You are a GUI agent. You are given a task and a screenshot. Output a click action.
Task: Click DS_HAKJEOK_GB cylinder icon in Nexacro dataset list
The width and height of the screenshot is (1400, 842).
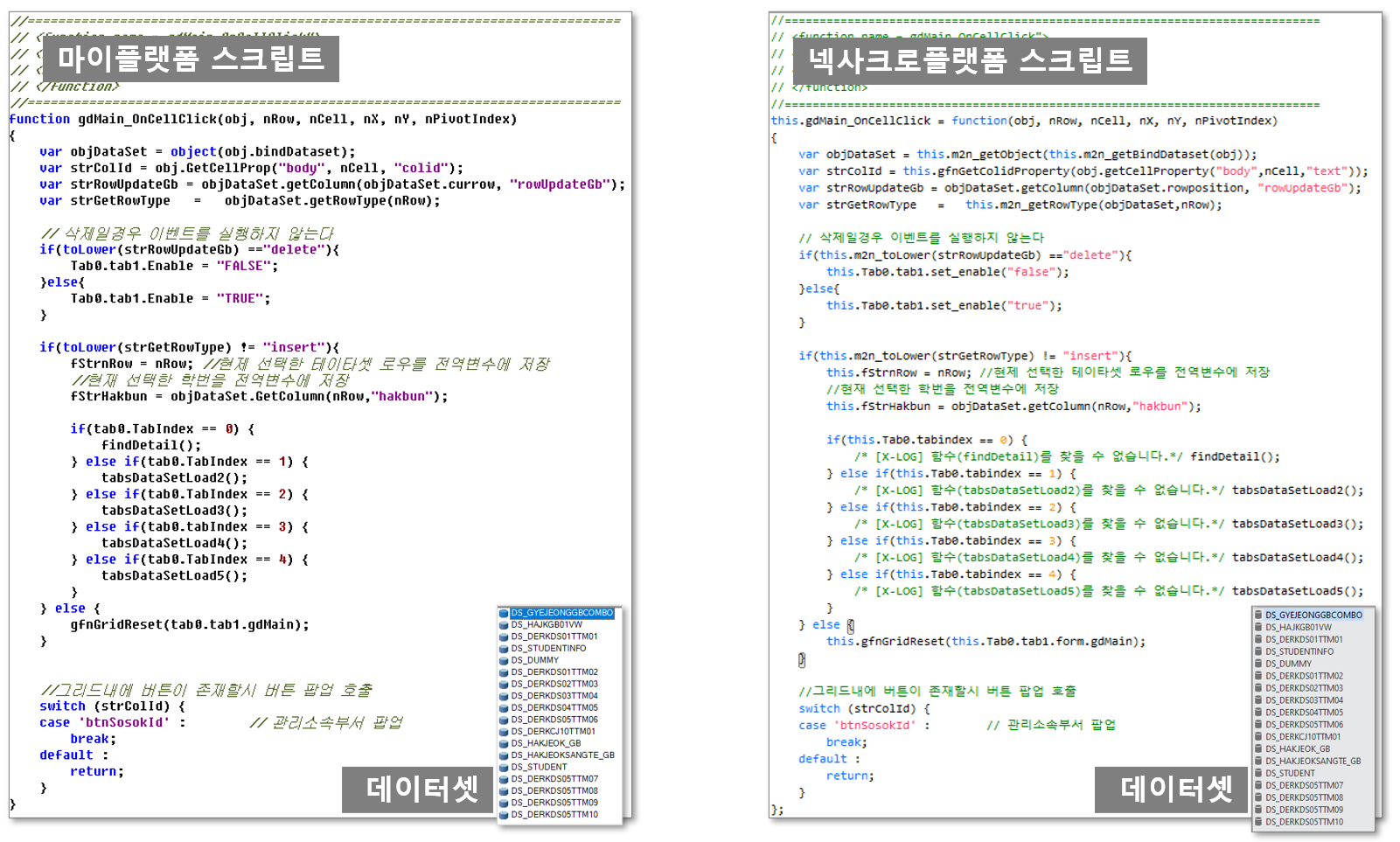(1258, 748)
